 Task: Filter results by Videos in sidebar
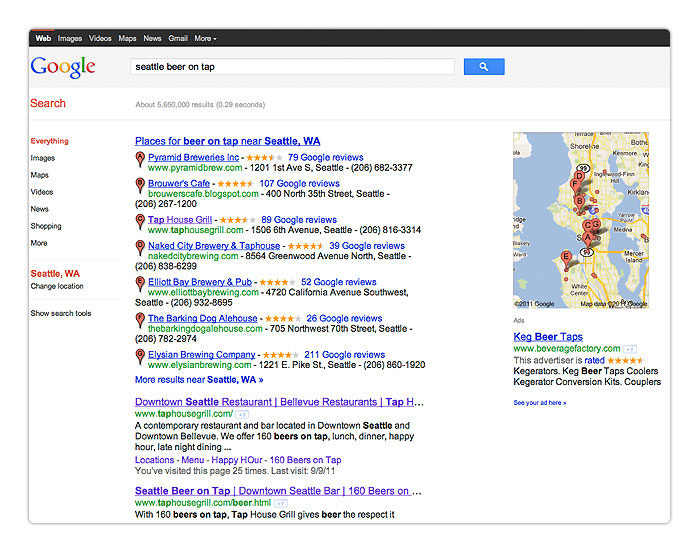[42, 192]
